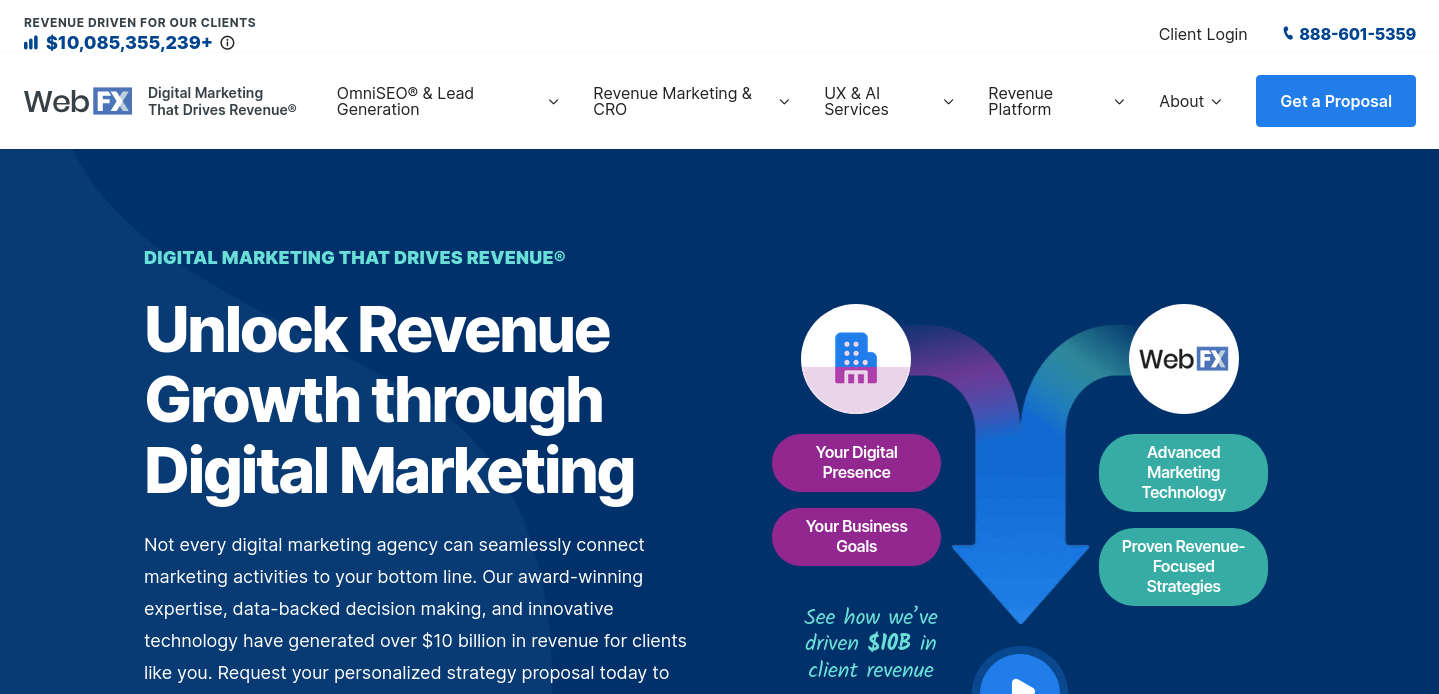
Task: Open the Revenue Platform menu
Action: click(x=1055, y=101)
